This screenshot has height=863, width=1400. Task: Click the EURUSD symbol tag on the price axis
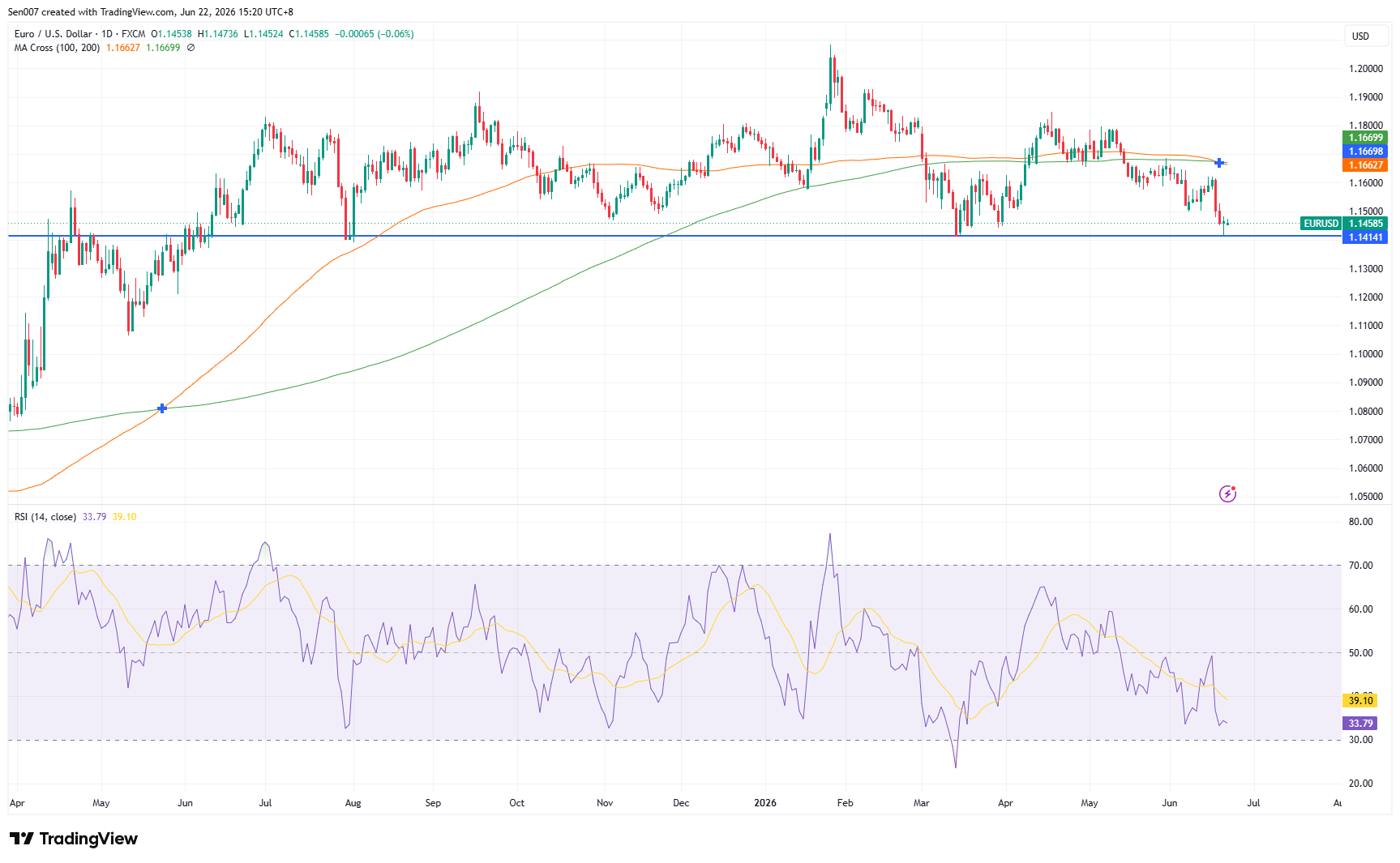pos(1321,224)
